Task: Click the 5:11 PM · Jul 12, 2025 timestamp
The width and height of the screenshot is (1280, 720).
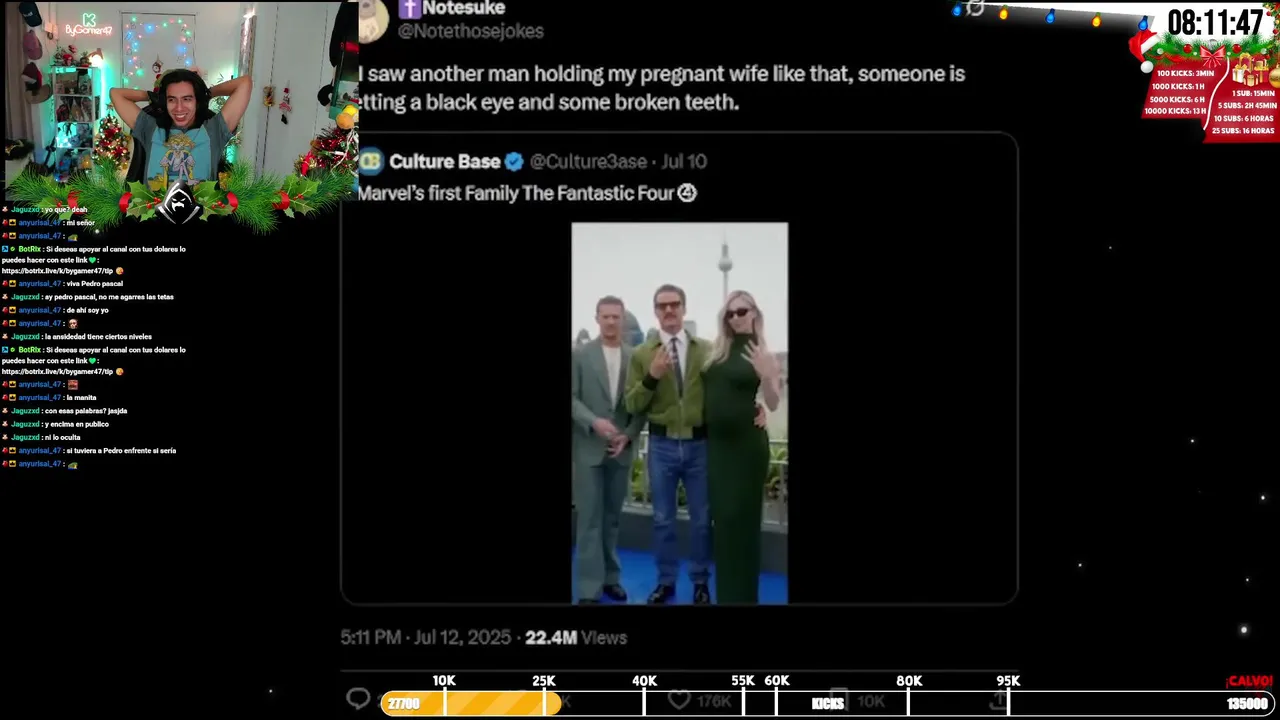Action: tap(426, 637)
